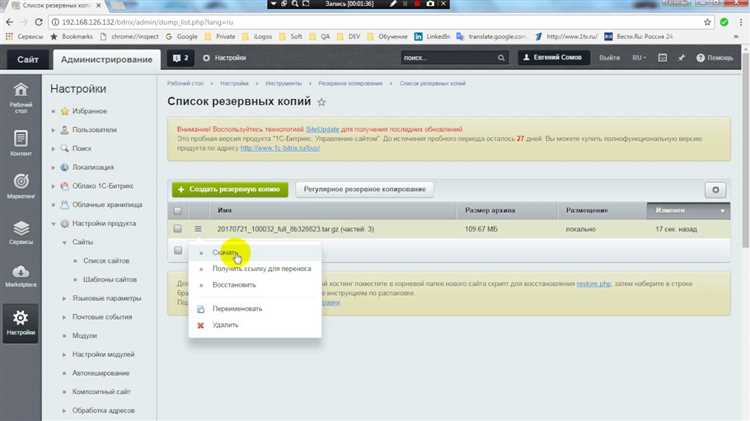The width and height of the screenshot is (750, 421).
Task: Expand Облачные хранилища node
Action: (53, 204)
